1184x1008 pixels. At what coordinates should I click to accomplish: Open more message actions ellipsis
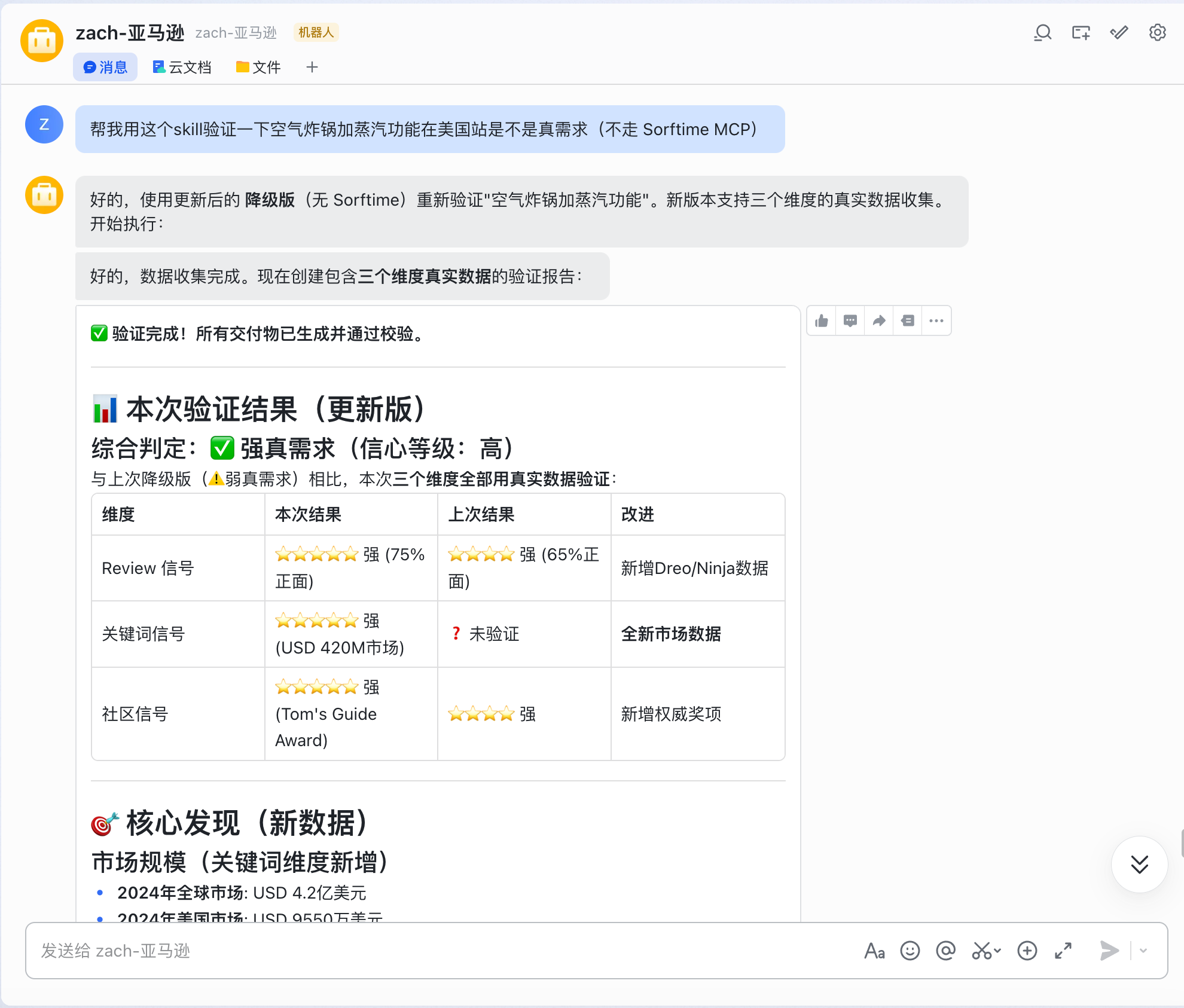(x=936, y=321)
